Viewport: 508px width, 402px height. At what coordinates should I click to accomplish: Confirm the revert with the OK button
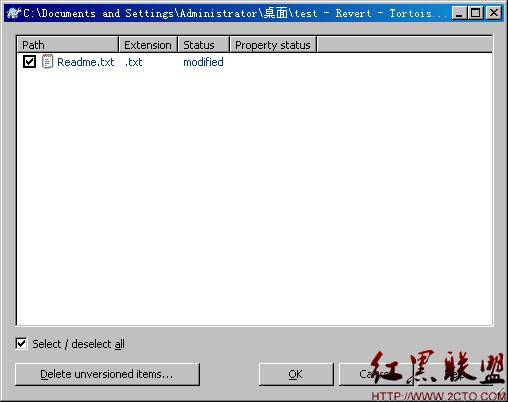click(x=296, y=374)
